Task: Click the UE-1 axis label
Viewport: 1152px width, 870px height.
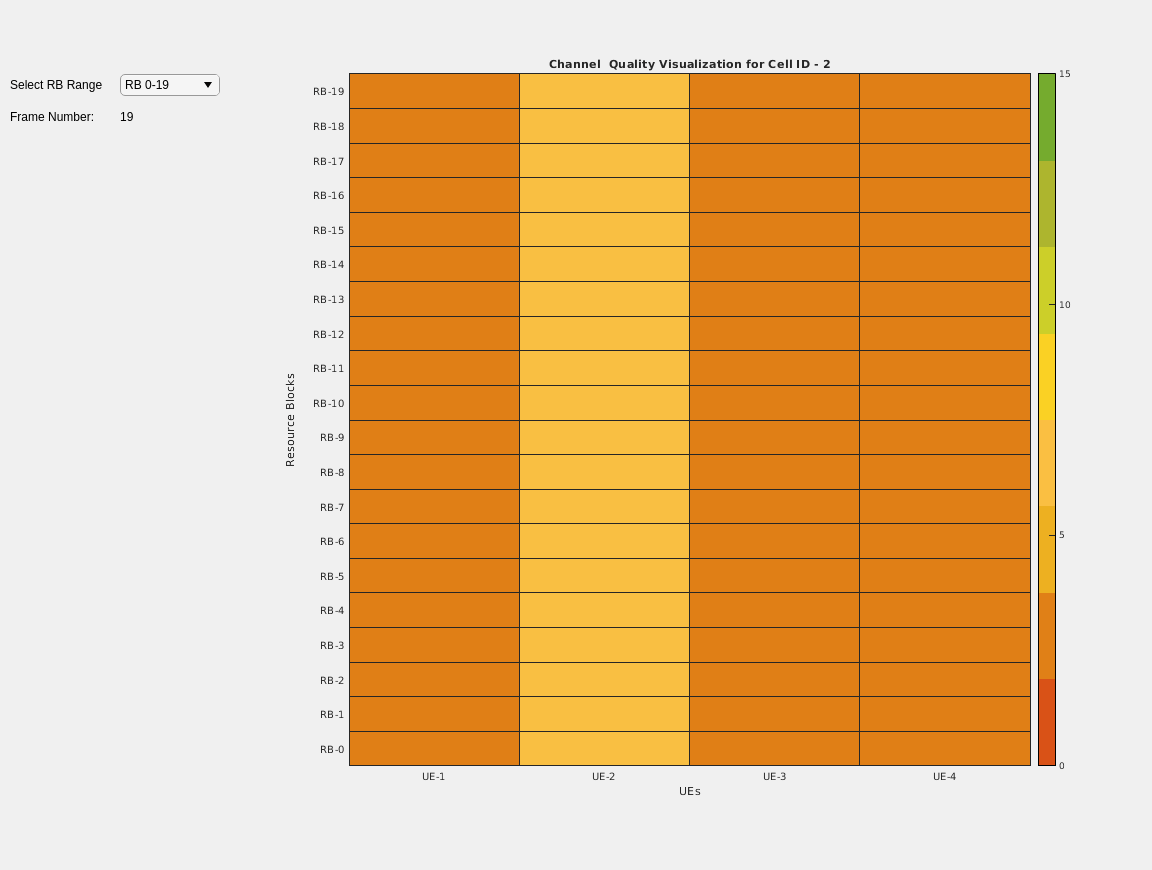Action: pos(433,777)
